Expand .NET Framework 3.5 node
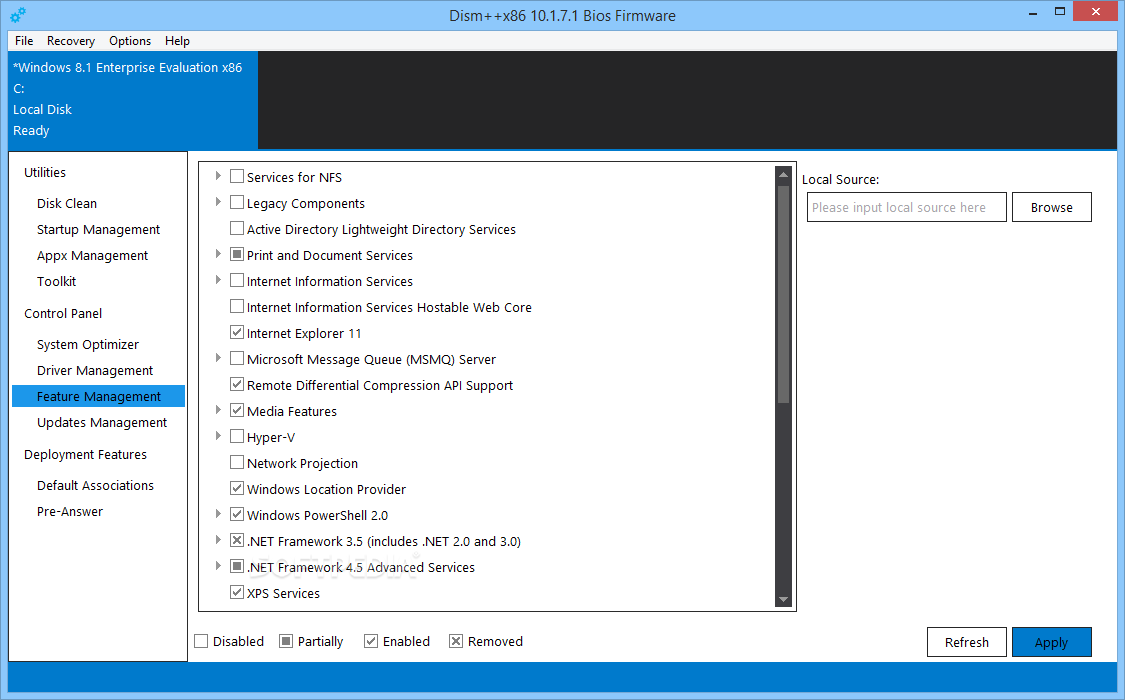1125x700 pixels. coord(218,540)
